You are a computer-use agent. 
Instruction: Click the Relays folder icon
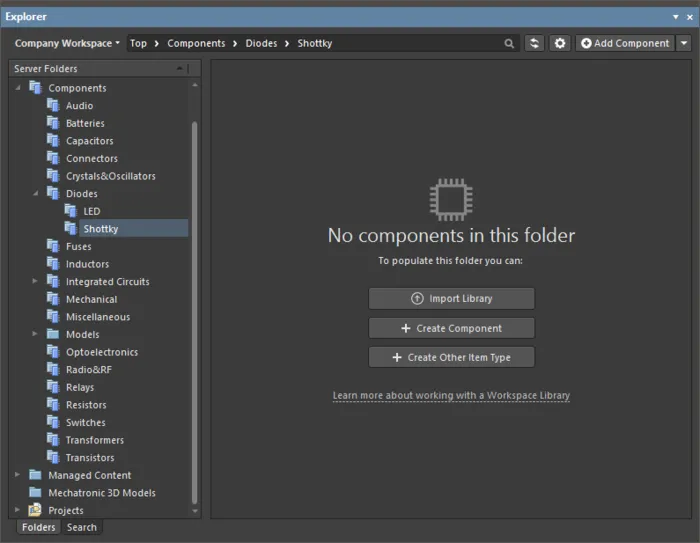coord(53,387)
